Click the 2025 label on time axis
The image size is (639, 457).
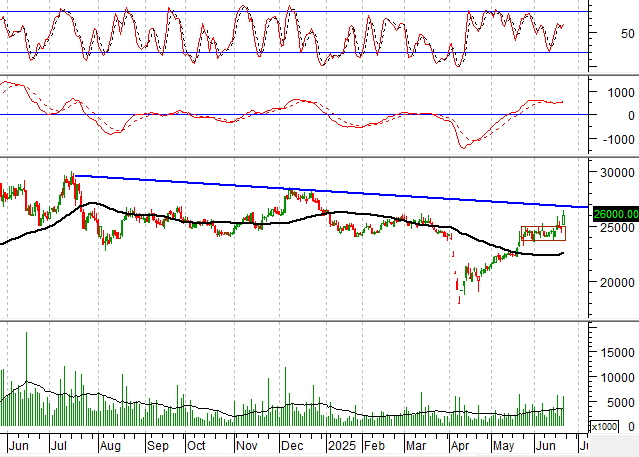[340, 444]
